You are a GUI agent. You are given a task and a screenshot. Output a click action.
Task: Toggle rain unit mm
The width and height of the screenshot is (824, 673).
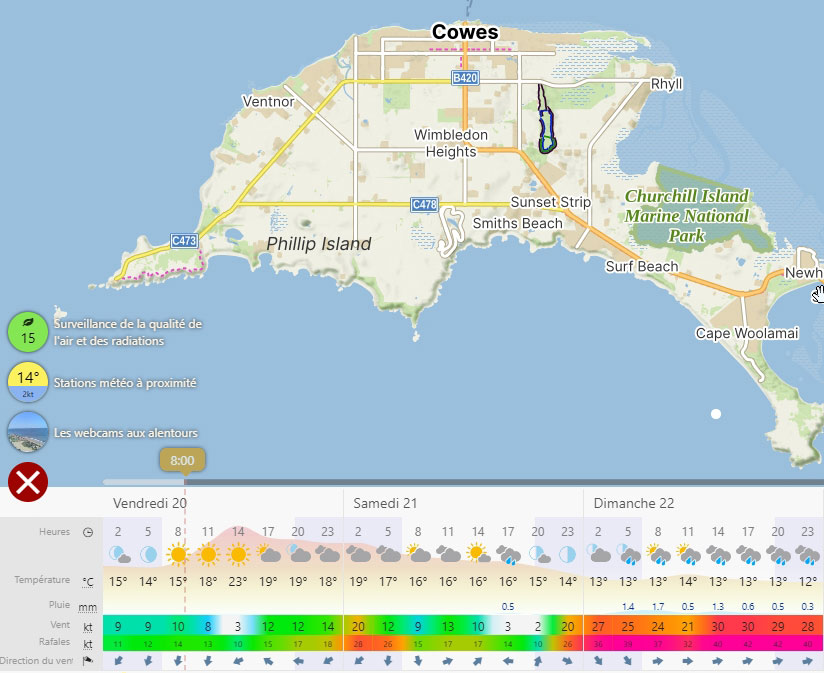(88, 606)
